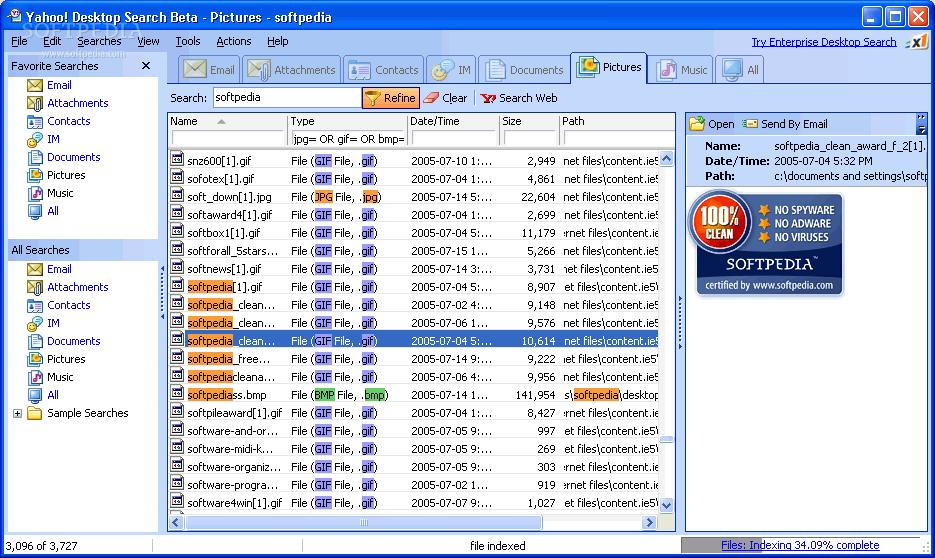Select the softnews[1].gif row

point(414,269)
